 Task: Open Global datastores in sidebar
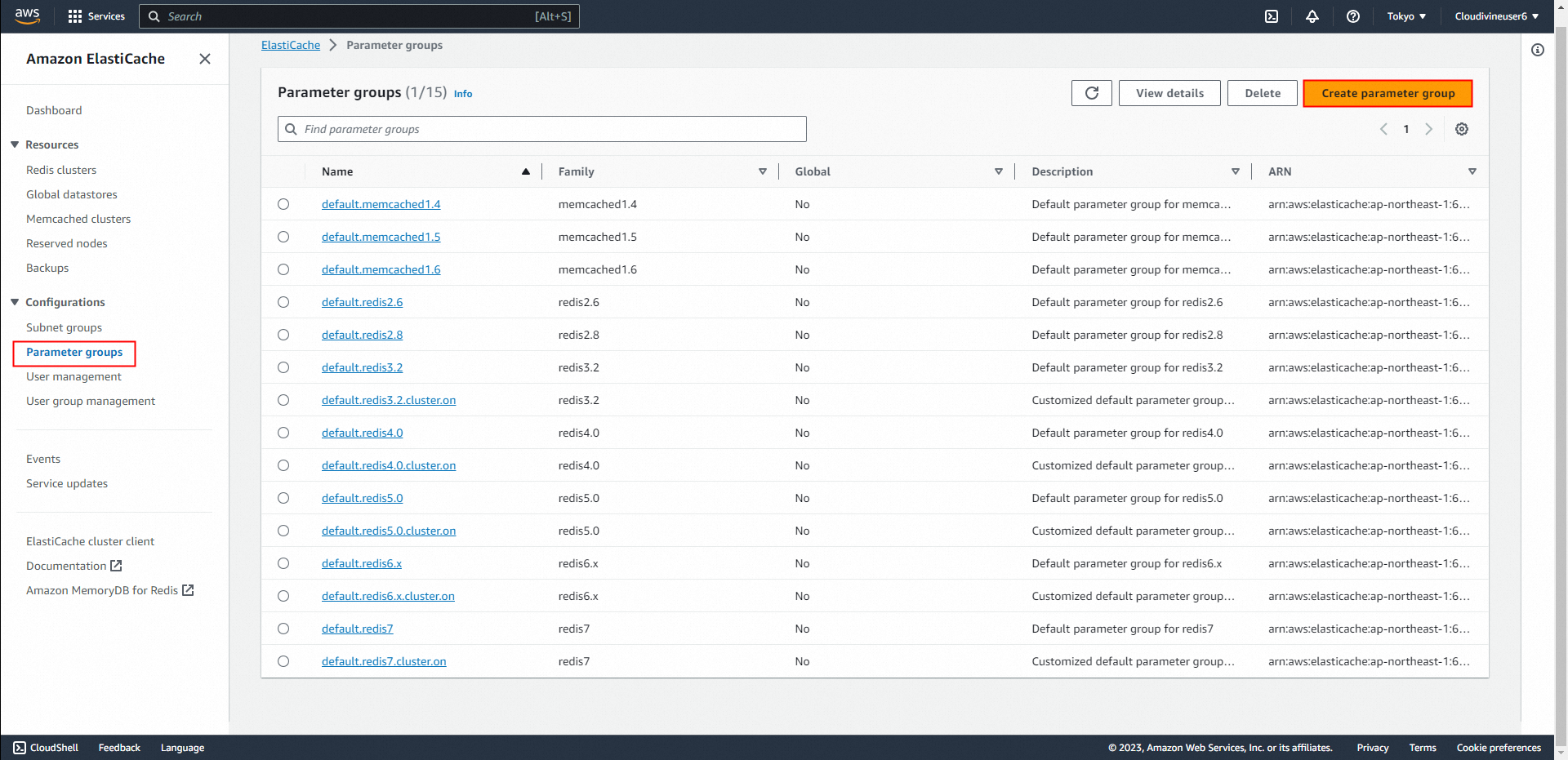click(x=72, y=194)
